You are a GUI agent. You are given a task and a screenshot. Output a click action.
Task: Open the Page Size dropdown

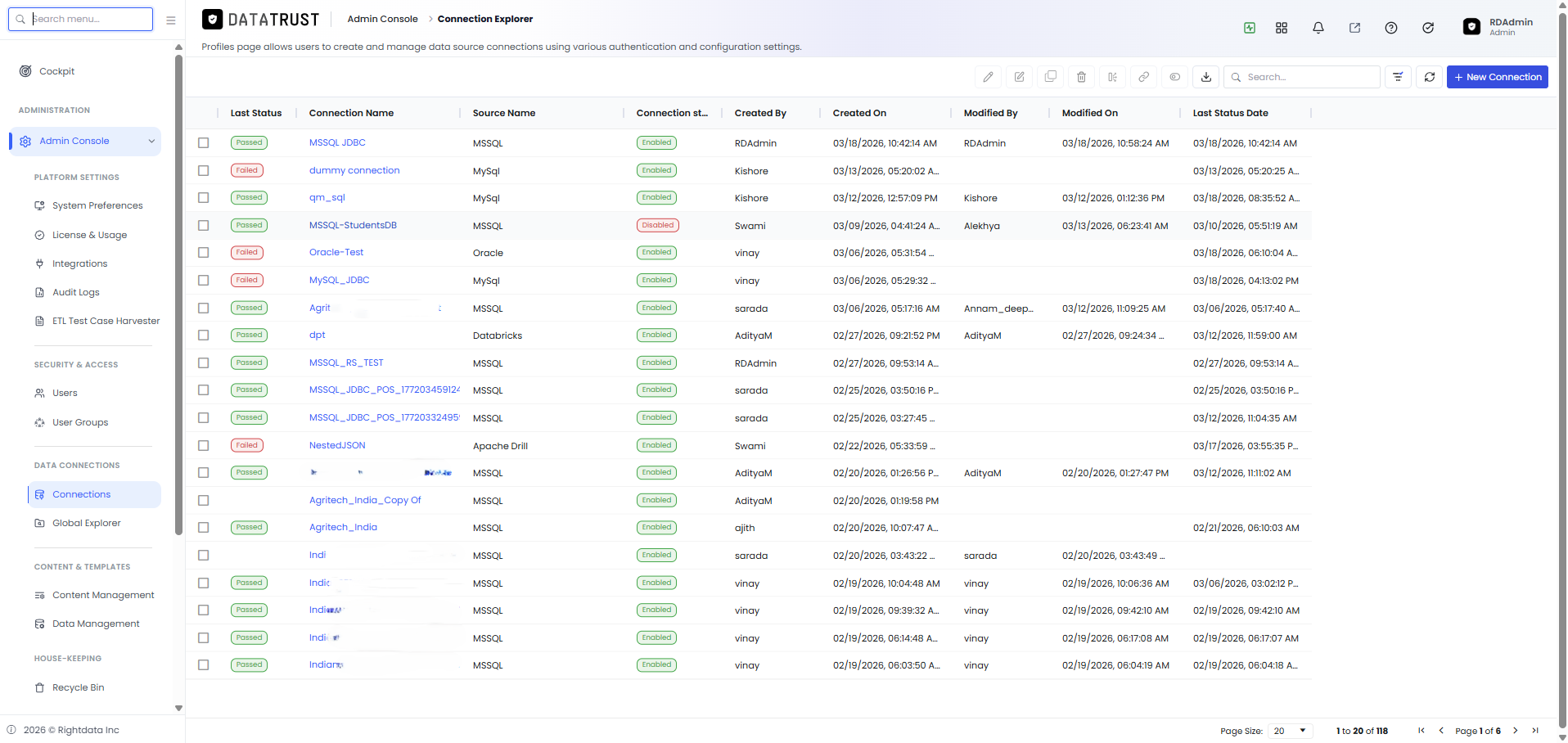tap(1291, 731)
